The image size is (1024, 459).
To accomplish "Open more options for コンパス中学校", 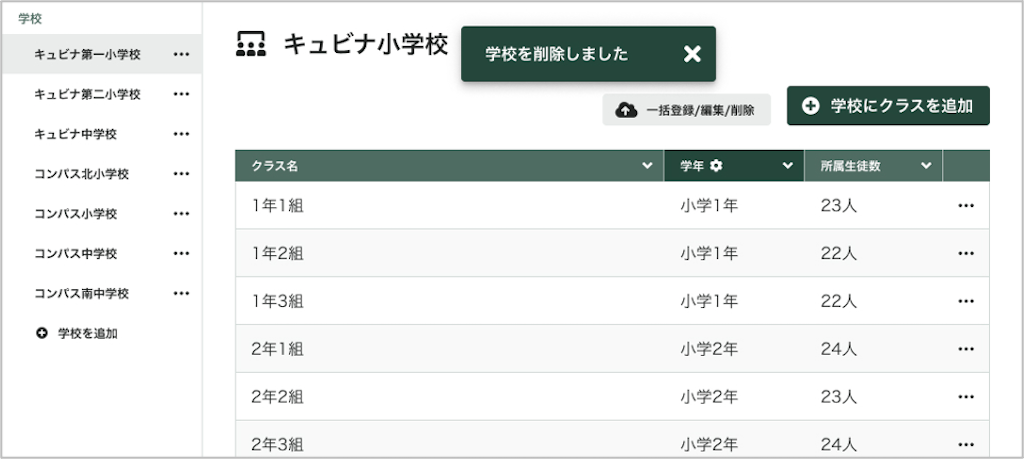I will coord(182,253).
